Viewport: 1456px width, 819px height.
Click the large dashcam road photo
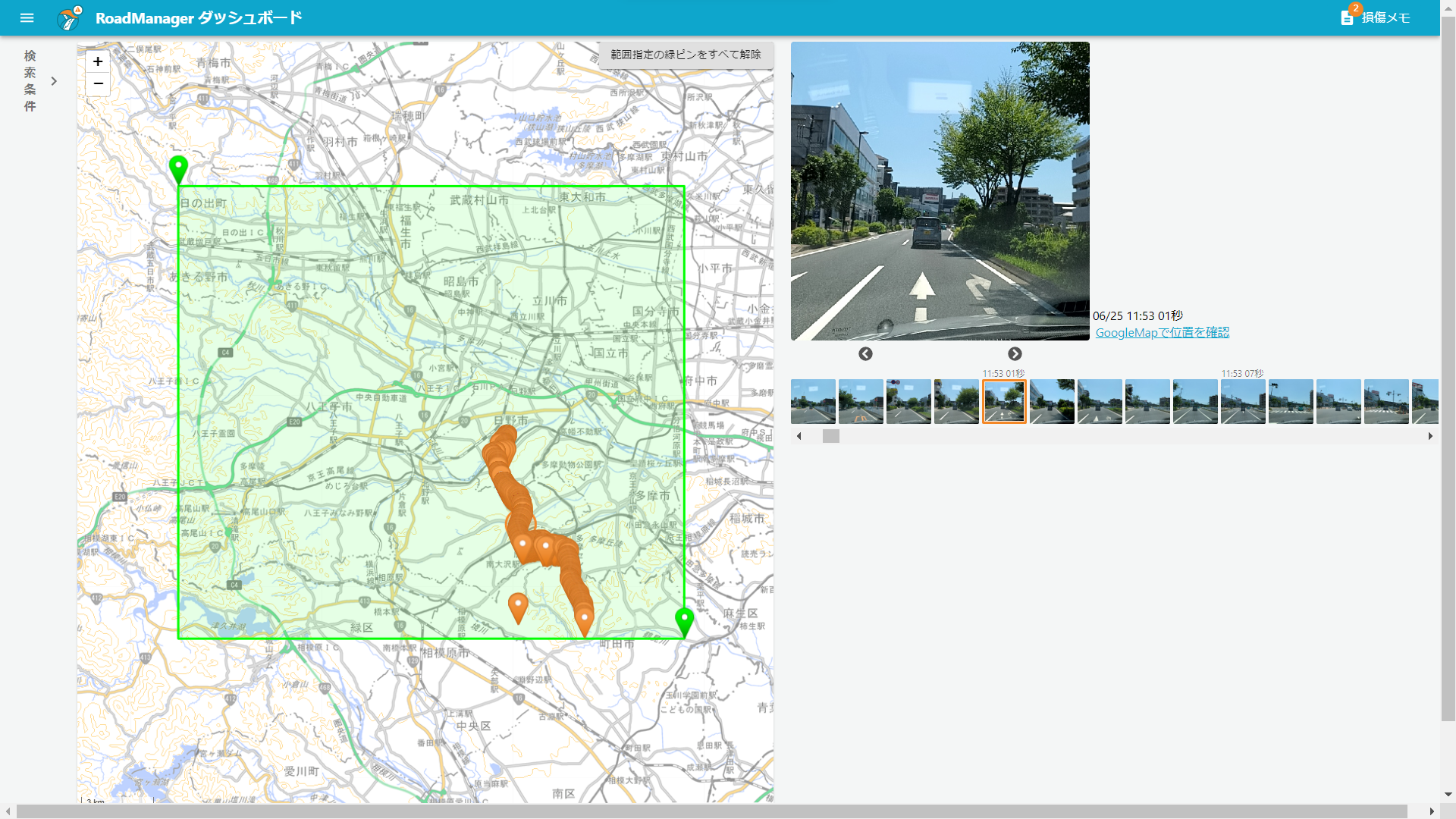click(x=940, y=191)
